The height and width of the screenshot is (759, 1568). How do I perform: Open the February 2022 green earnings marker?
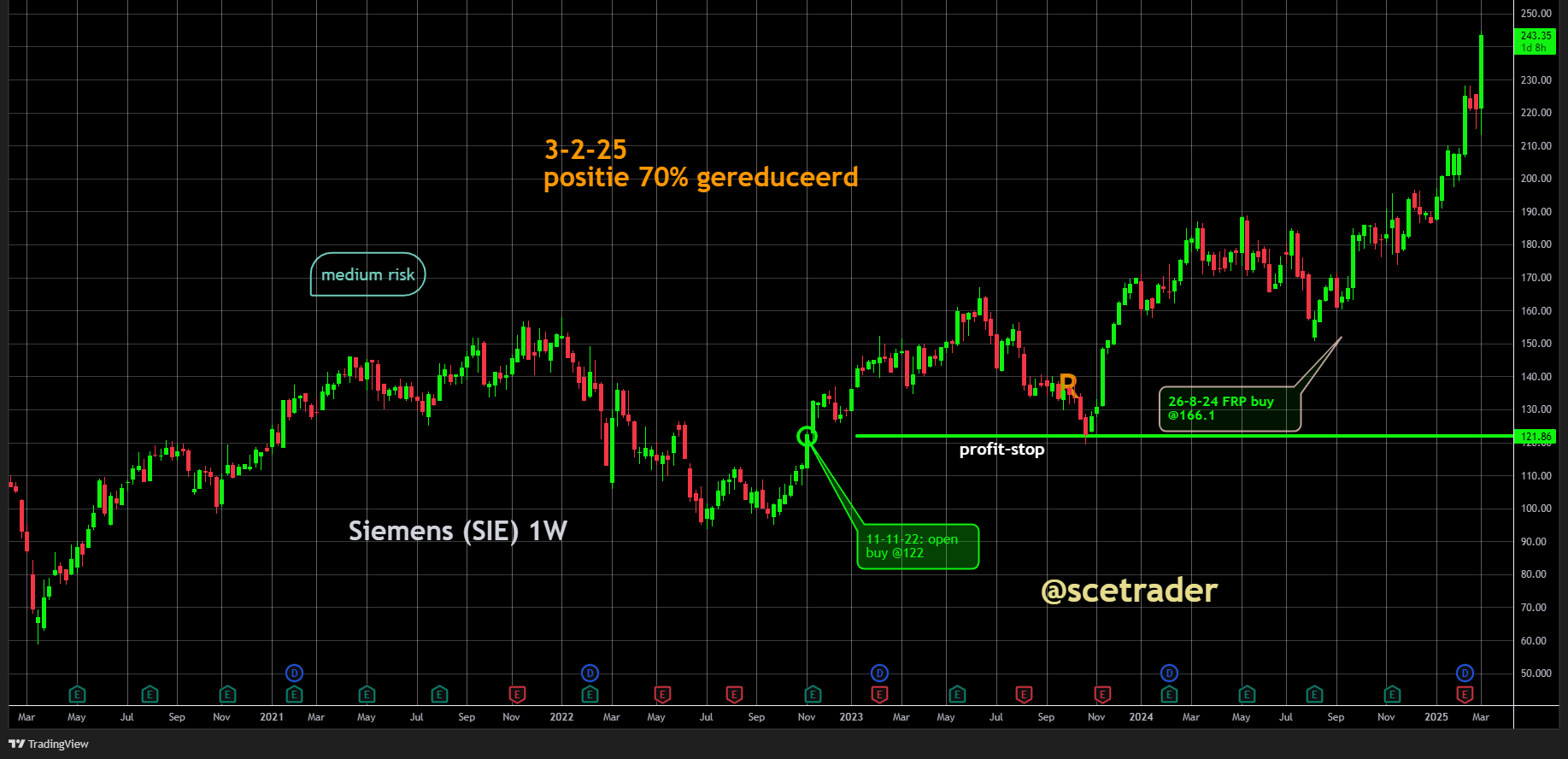point(590,694)
